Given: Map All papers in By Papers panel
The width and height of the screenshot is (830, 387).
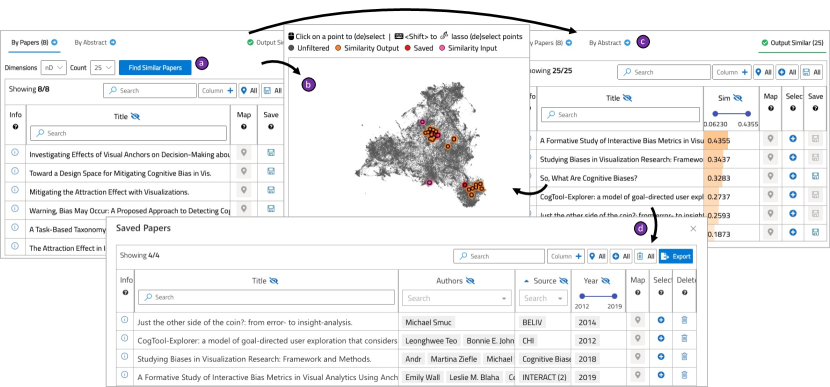Looking at the screenshot, I should coord(249,91).
